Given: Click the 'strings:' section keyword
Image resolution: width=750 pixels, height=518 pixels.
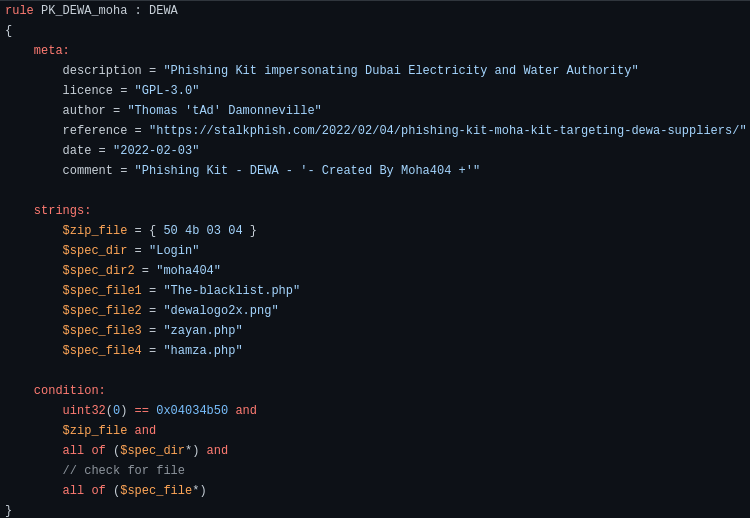Looking at the screenshot, I should tap(62, 211).
